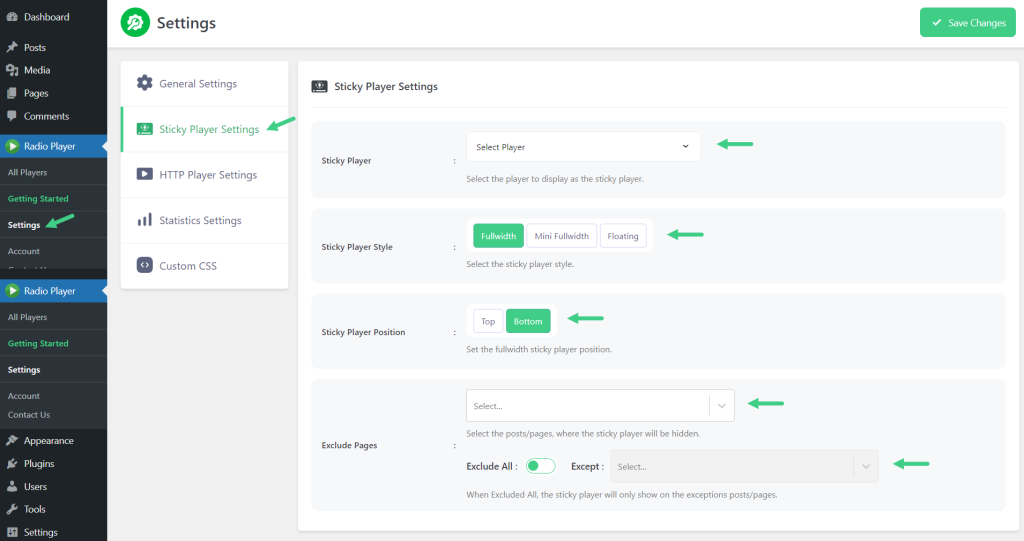Click the bottom Settings sliders icon
The height and width of the screenshot is (541, 1024).
click(12, 532)
